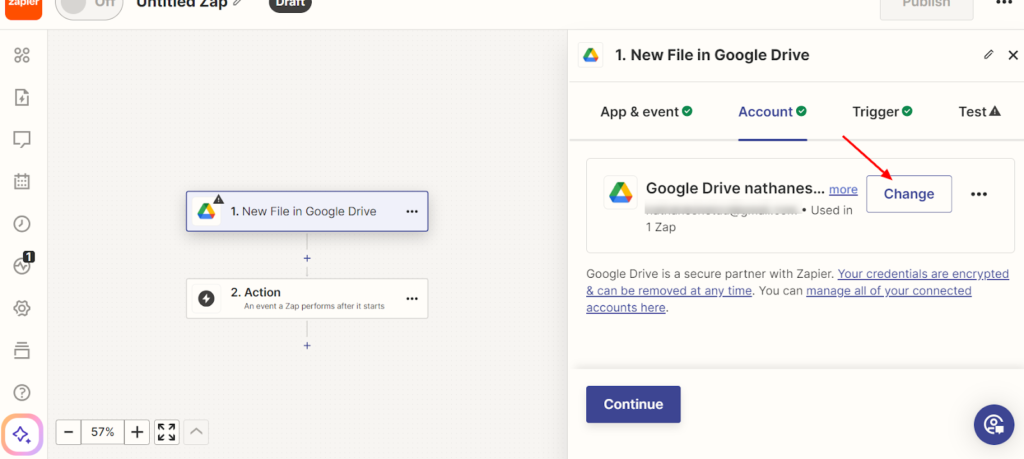Open the settings gear sidebar icon
1024x459 pixels.
click(22, 308)
